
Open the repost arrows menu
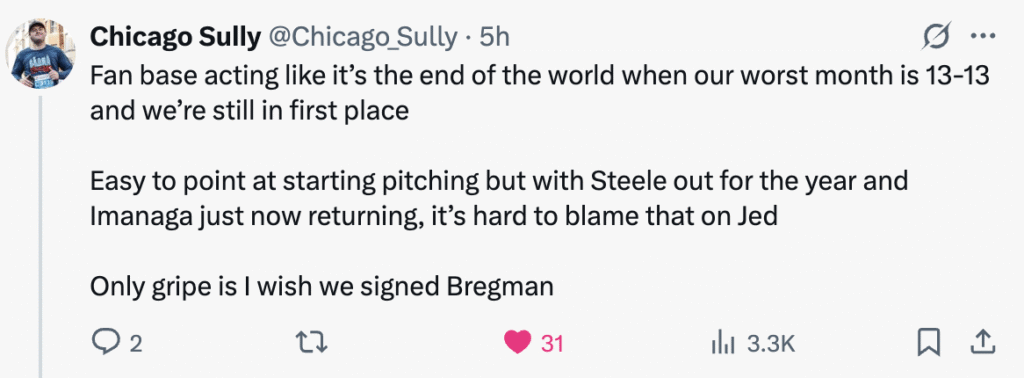coord(311,343)
